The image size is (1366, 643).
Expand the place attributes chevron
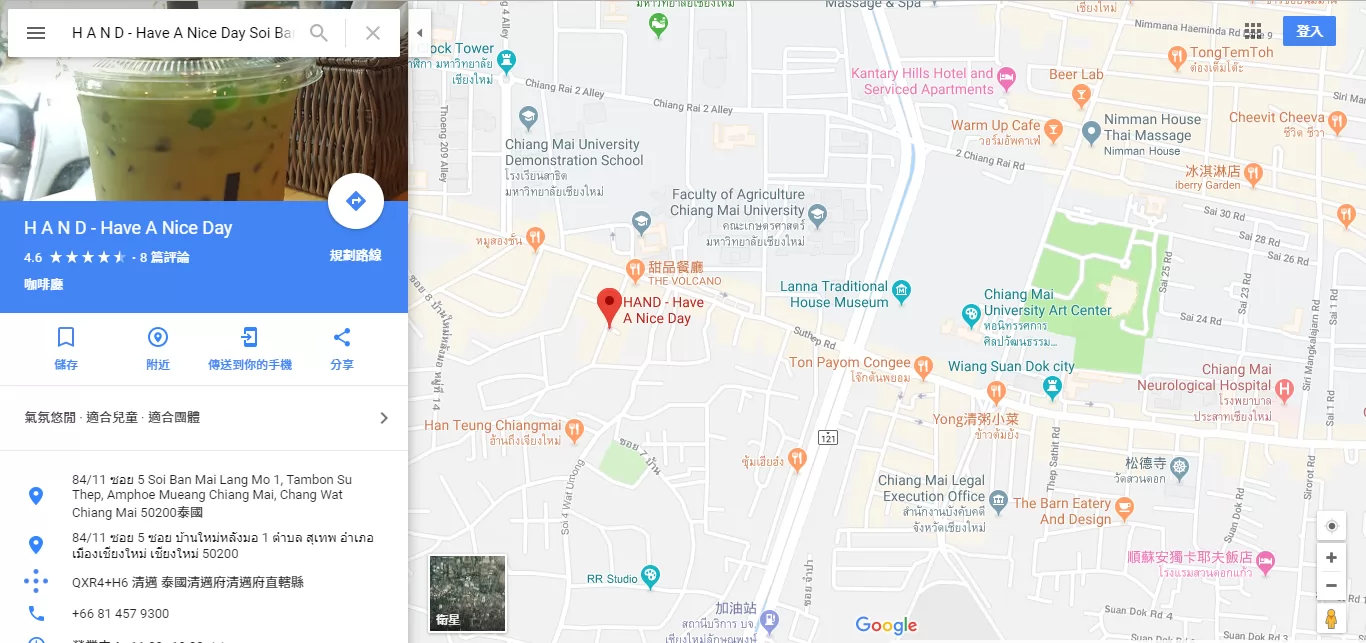(x=384, y=418)
